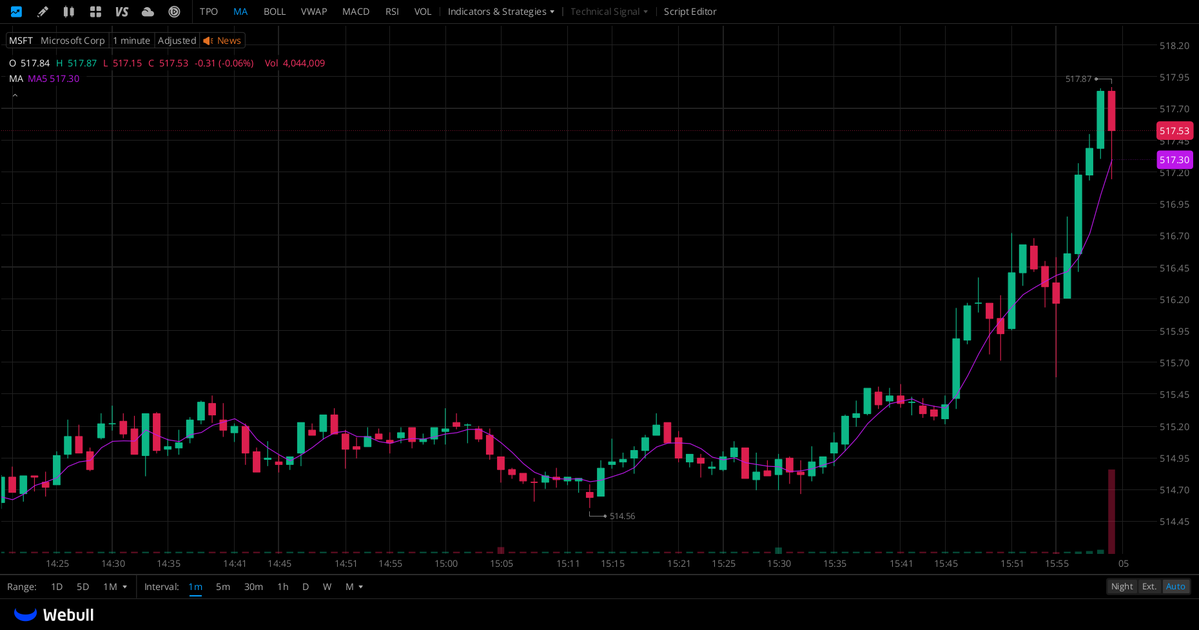Toggle Night session display

click(1122, 586)
